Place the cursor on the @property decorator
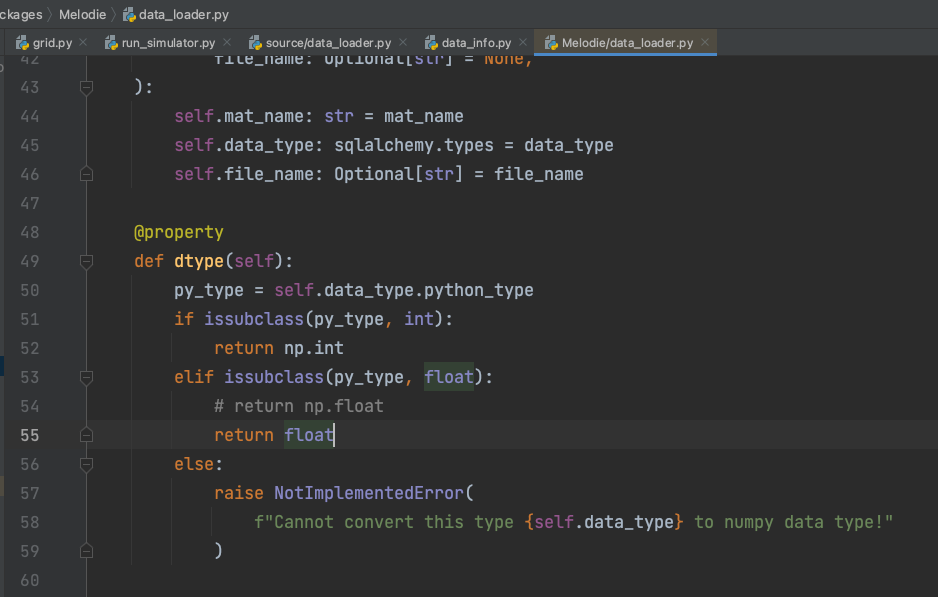This screenshot has width=938, height=597. click(x=179, y=232)
